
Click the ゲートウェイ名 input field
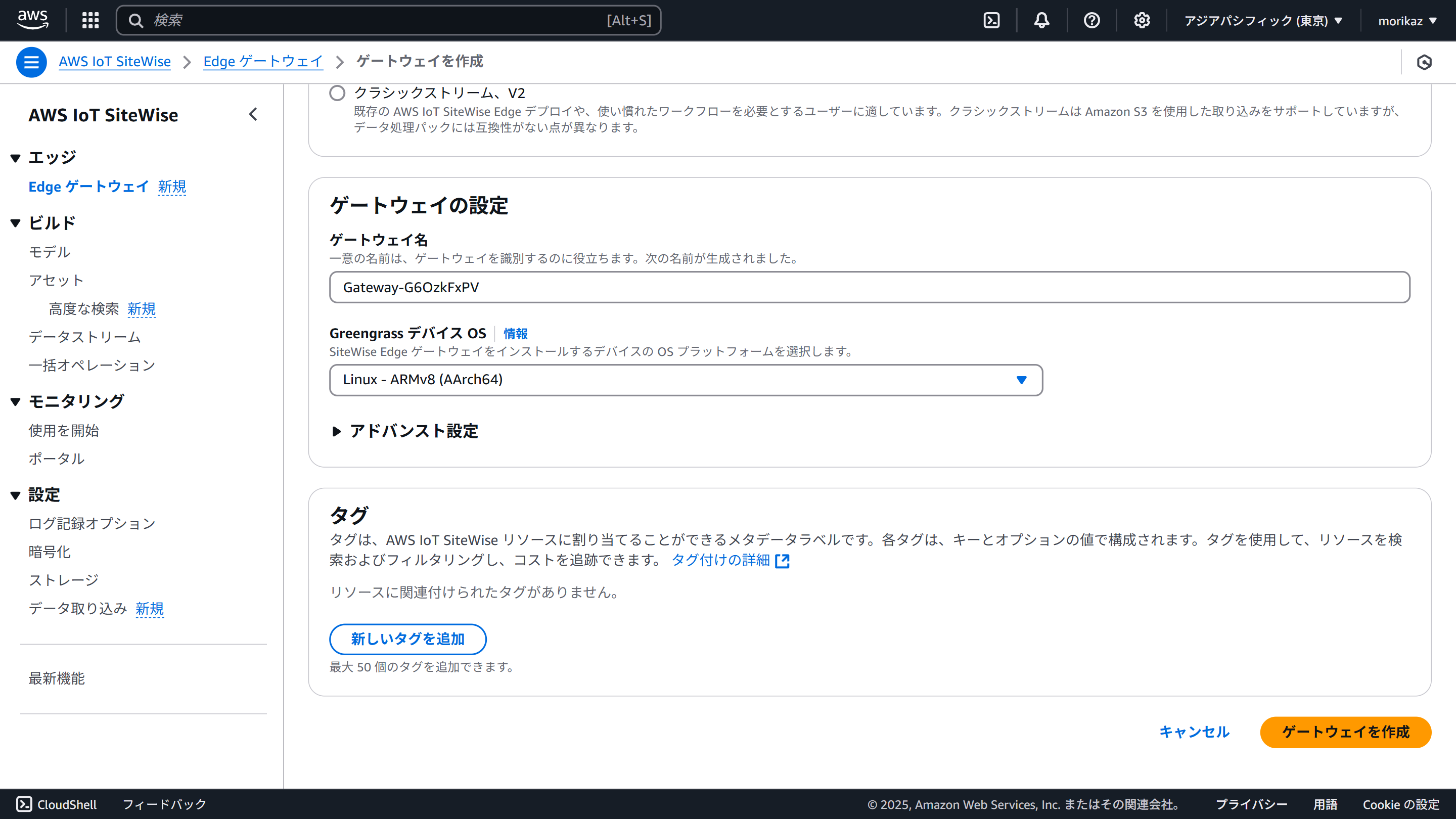click(870, 287)
